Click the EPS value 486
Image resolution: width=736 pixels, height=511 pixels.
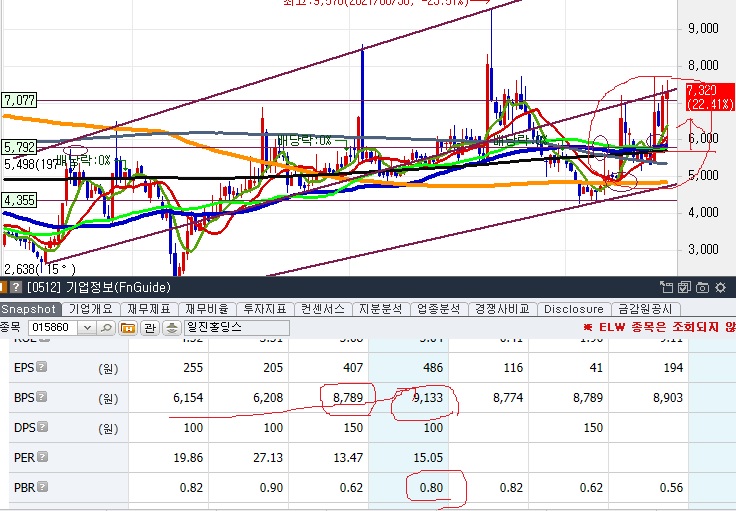pos(433,368)
